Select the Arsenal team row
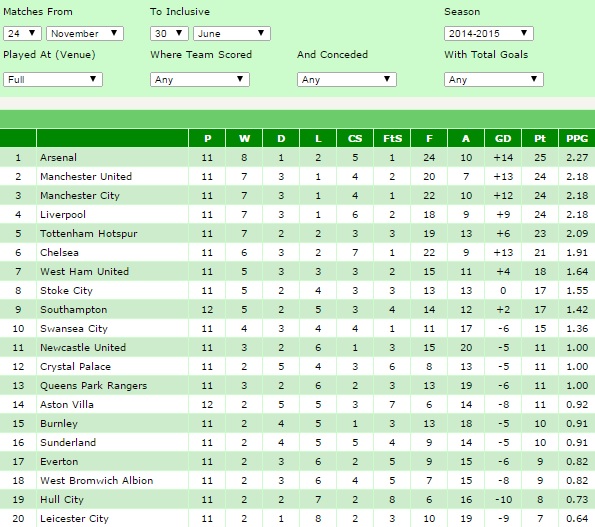Viewport: 595px width, 527px height. pyautogui.click(x=298, y=157)
